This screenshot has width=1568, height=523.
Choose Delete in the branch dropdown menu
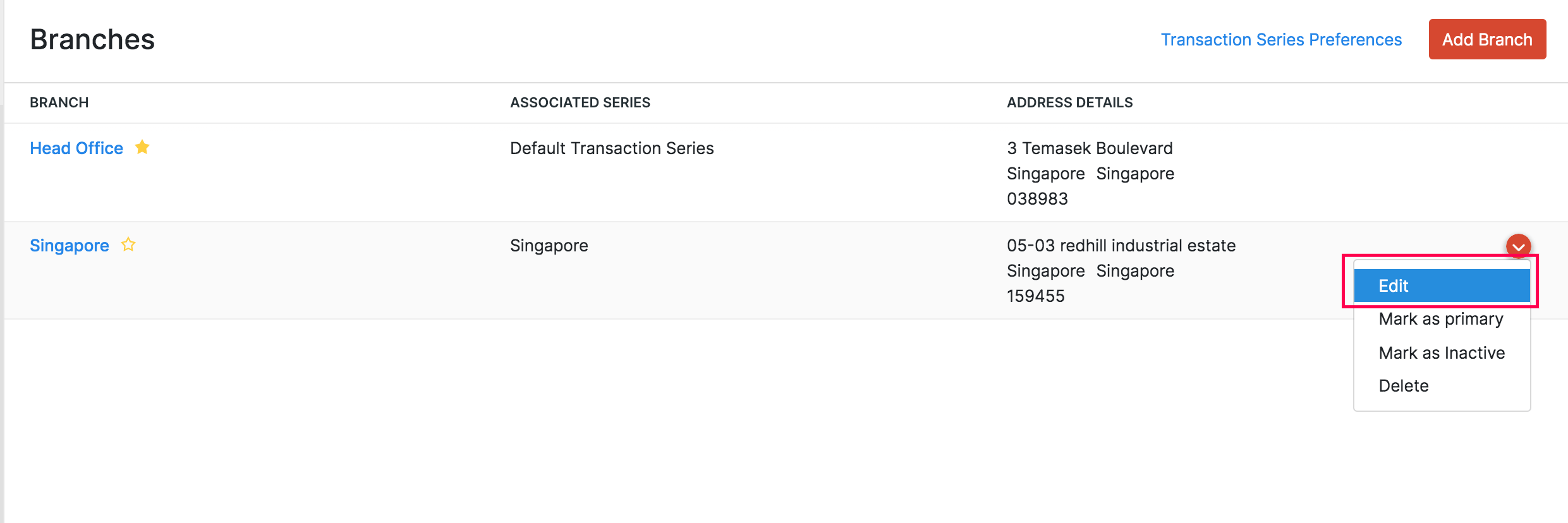[x=1403, y=385]
